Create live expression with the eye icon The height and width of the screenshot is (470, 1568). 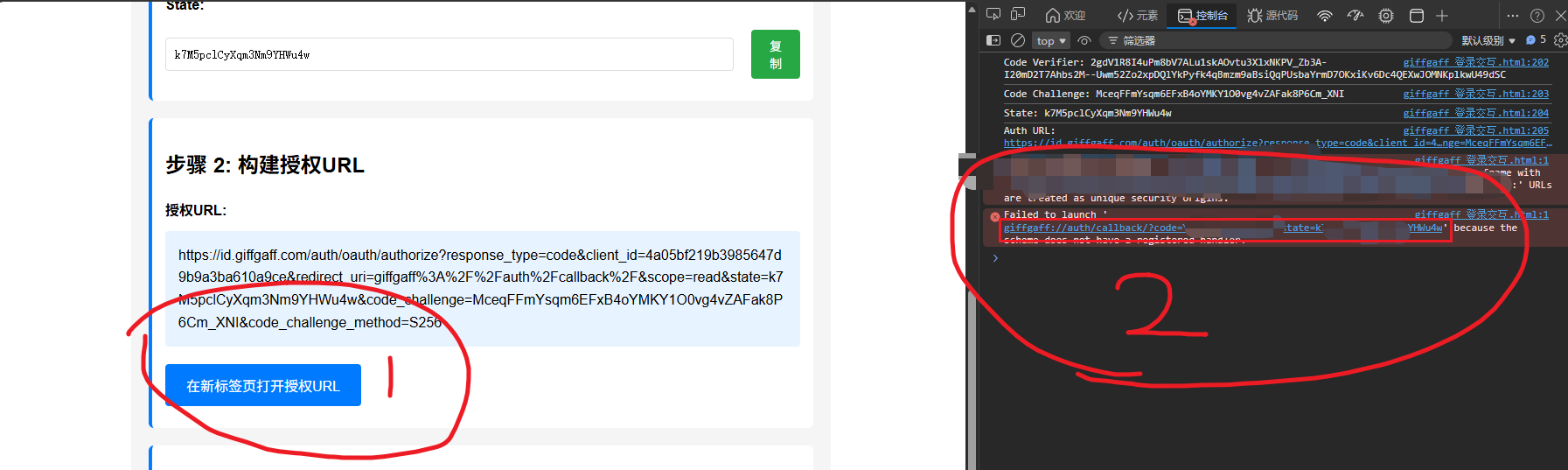(1084, 40)
